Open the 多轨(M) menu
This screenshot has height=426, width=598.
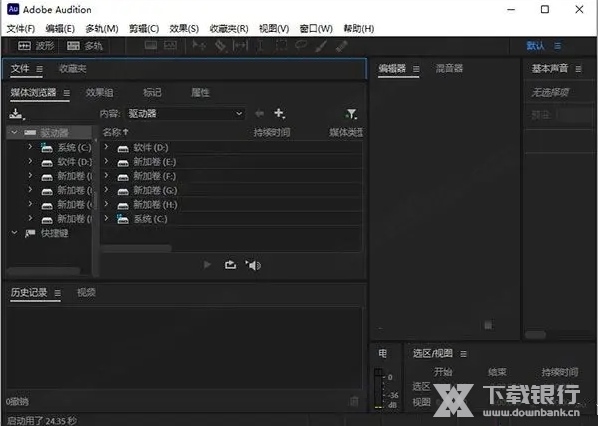point(102,29)
